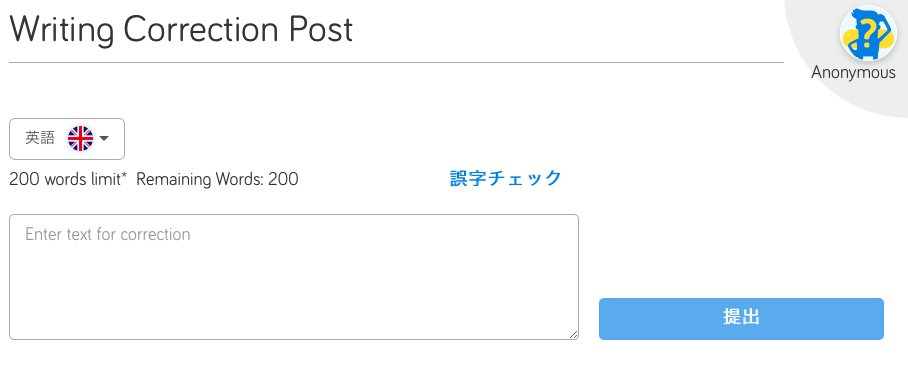Click the UK flag icon
Screen dimensions: 908x365
(x=80, y=138)
